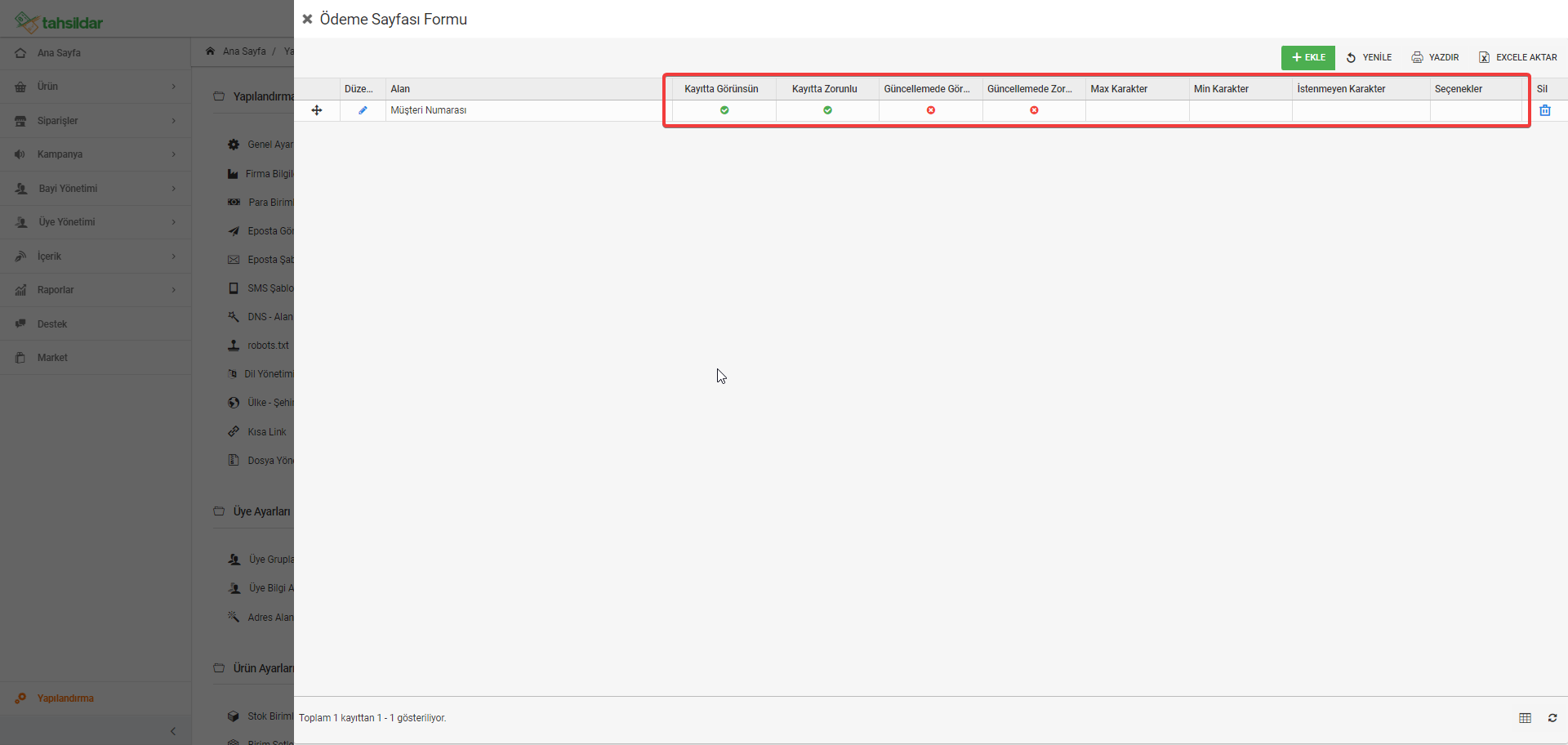Image resolution: width=1568 pixels, height=745 pixels.
Task: Expand the Ürün sidebar menu
Action: [96, 87]
